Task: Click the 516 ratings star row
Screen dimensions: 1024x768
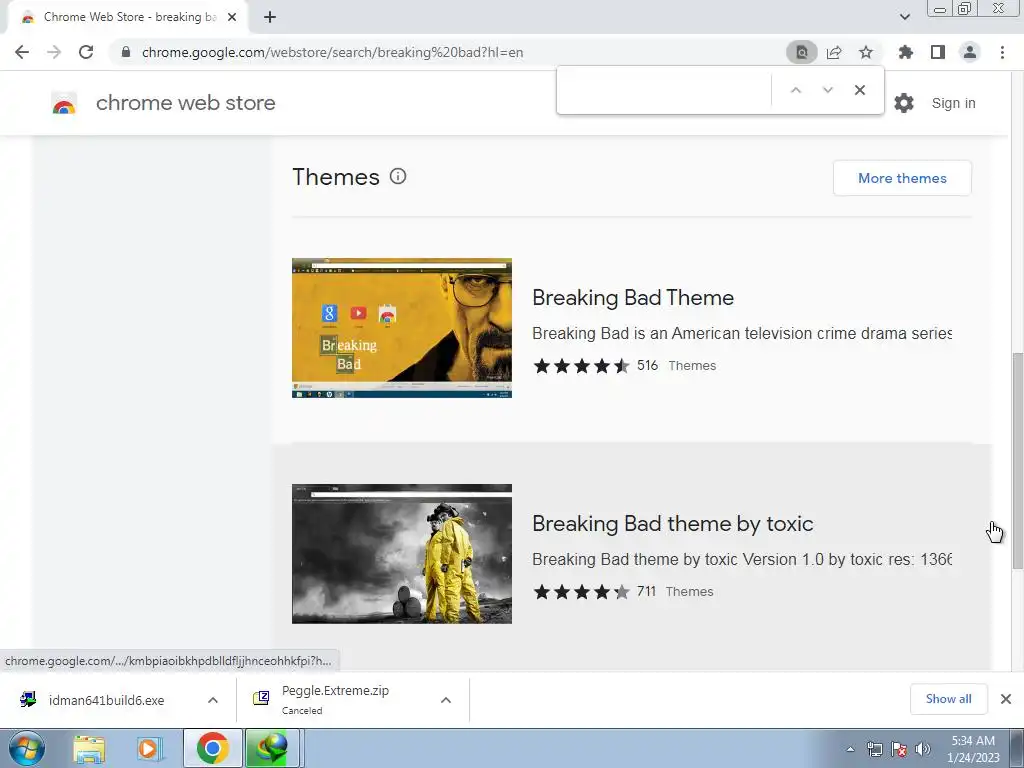Action: [x=581, y=366]
